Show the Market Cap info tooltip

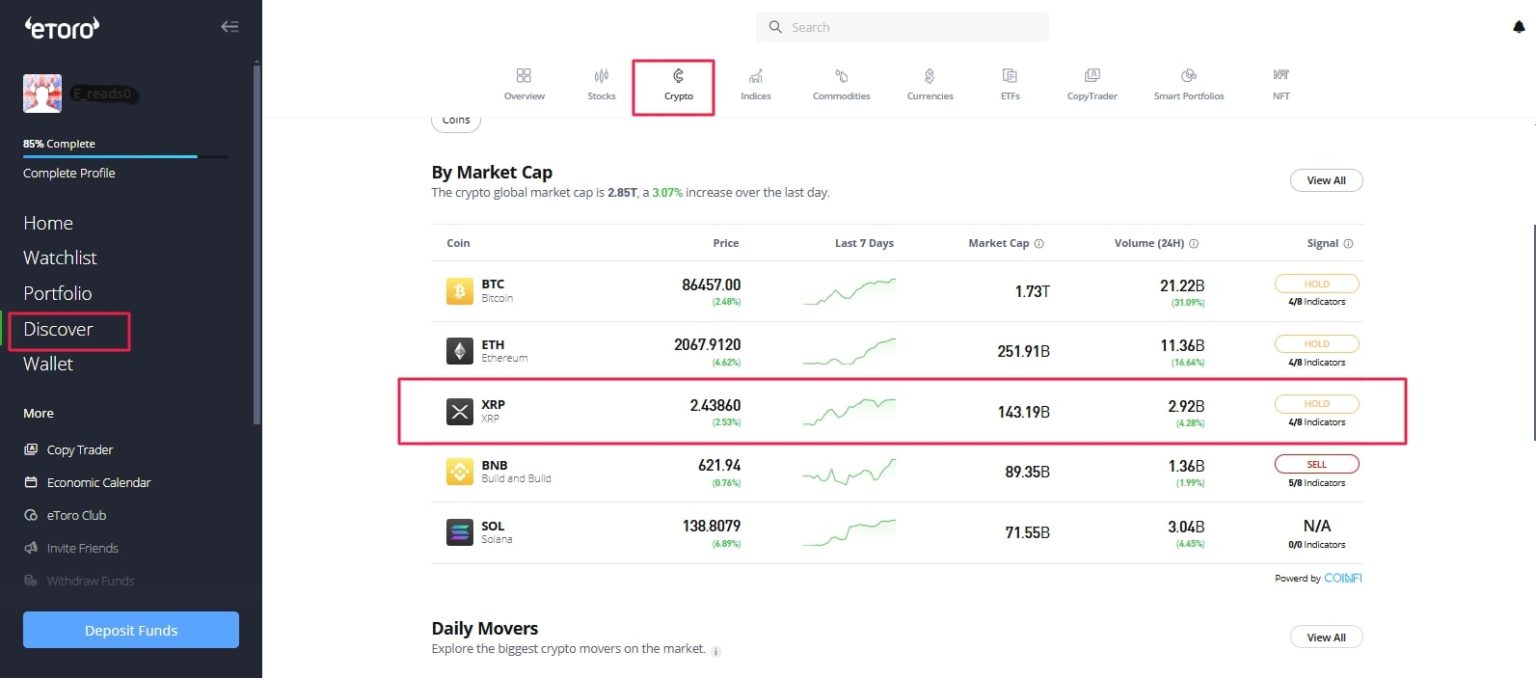pyautogui.click(x=1038, y=242)
